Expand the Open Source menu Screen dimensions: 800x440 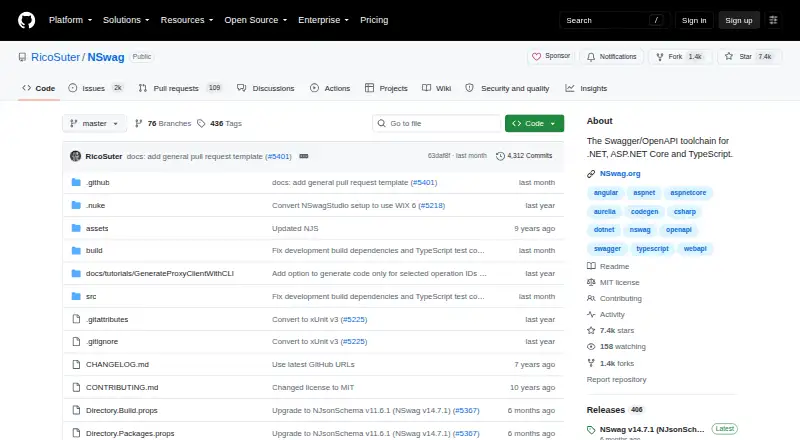click(x=256, y=20)
